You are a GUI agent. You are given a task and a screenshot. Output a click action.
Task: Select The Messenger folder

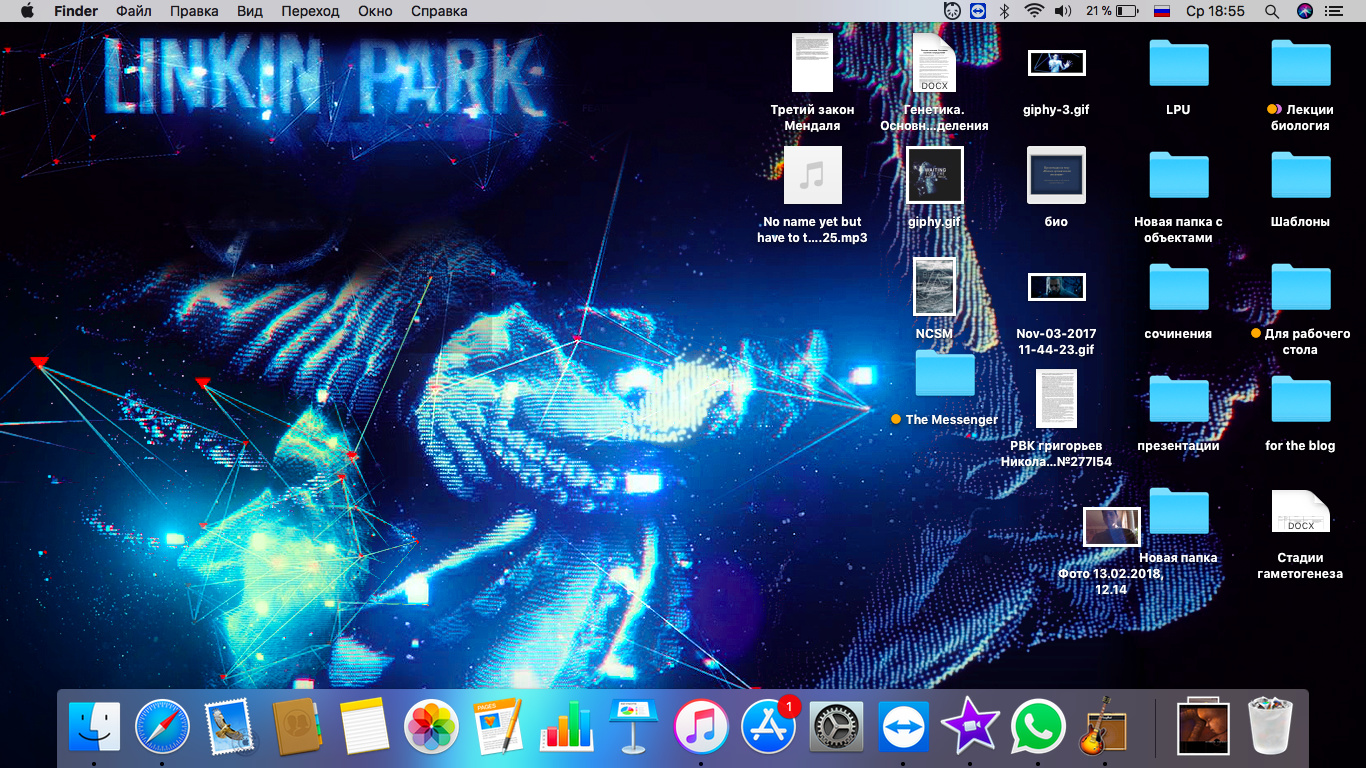[x=944, y=373]
